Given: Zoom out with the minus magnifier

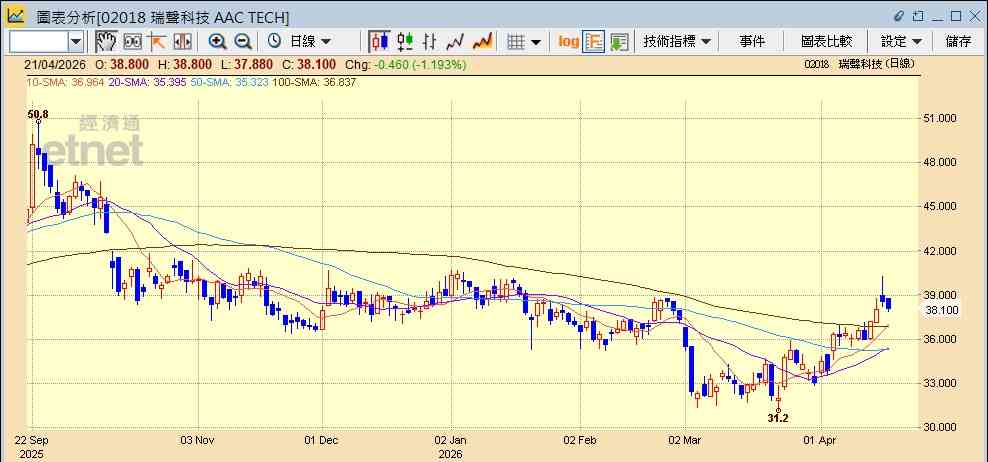Looking at the screenshot, I should pyautogui.click(x=243, y=42).
